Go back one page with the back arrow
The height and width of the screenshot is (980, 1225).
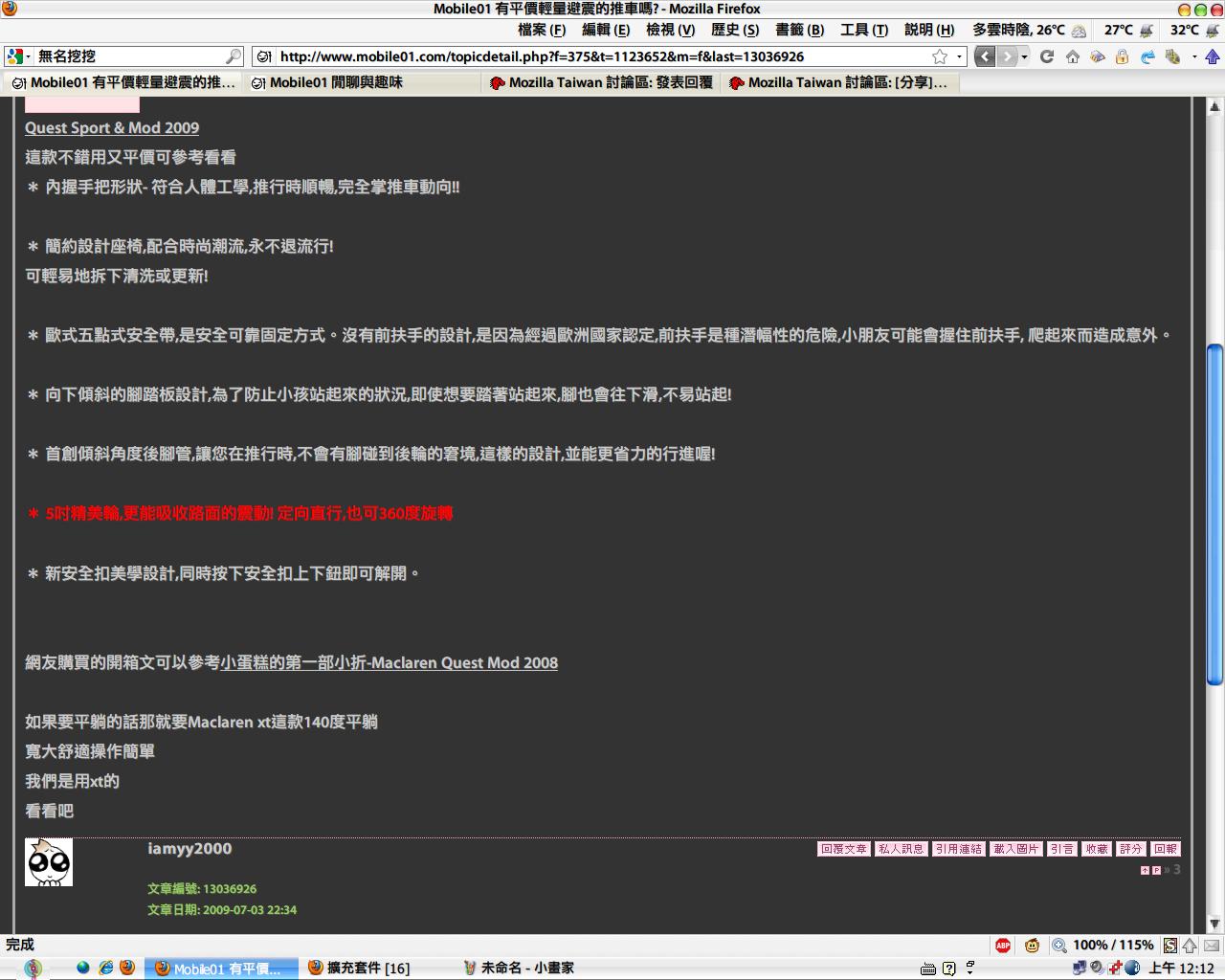[x=985, y=56]
